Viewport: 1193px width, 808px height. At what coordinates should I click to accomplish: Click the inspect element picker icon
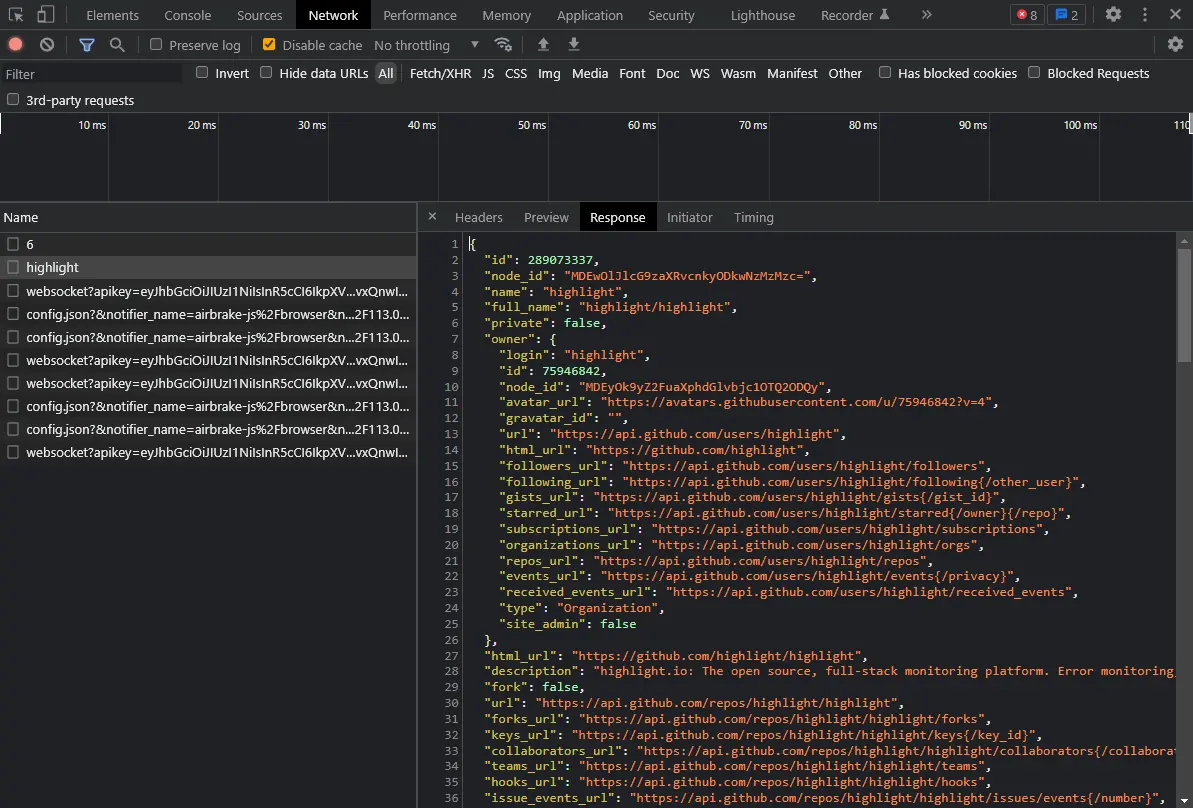pos(15,14)
